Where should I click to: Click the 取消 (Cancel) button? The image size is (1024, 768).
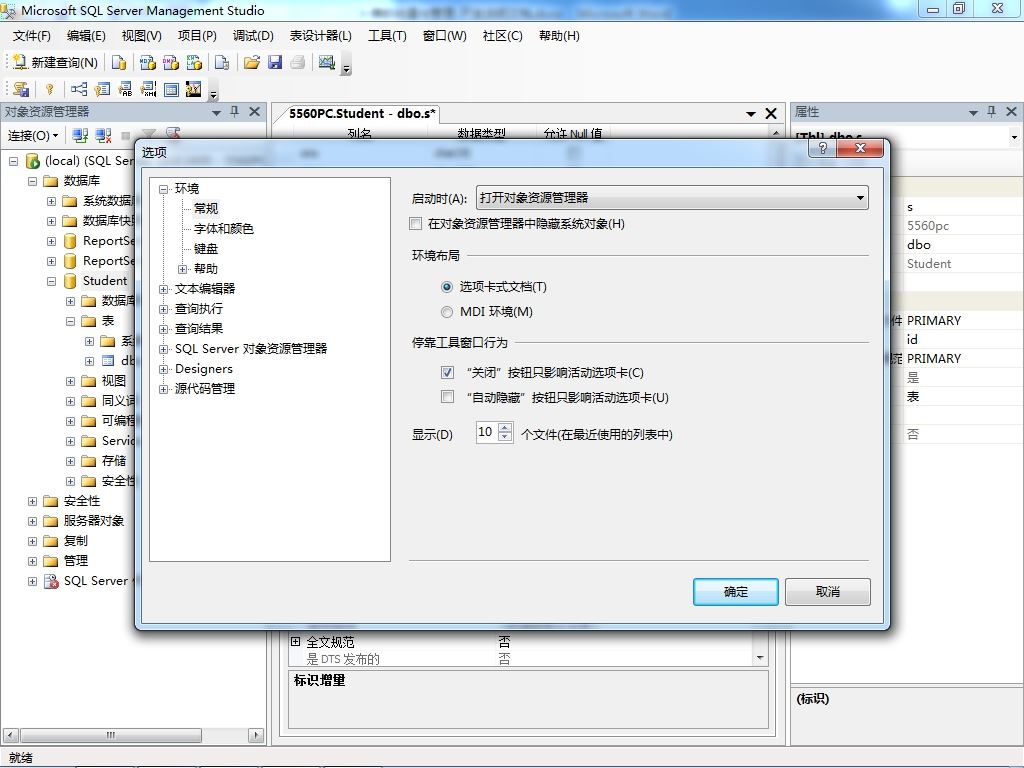tap(827, 592)
